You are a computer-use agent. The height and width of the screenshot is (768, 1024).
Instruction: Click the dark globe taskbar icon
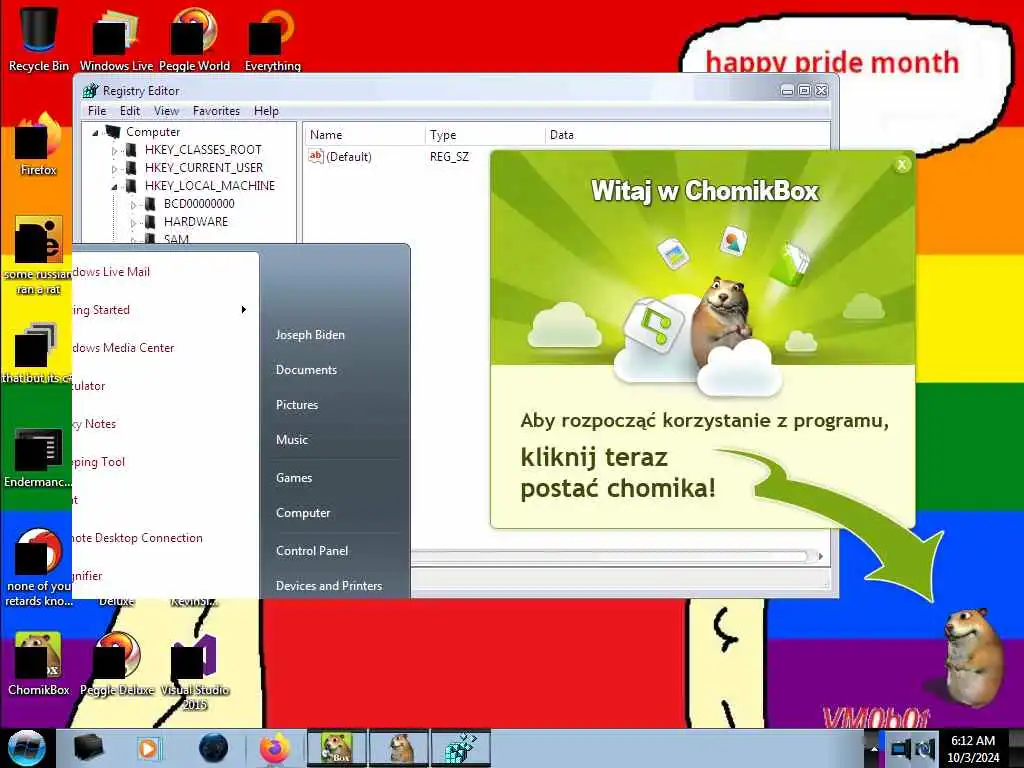[x=214, y=748]
